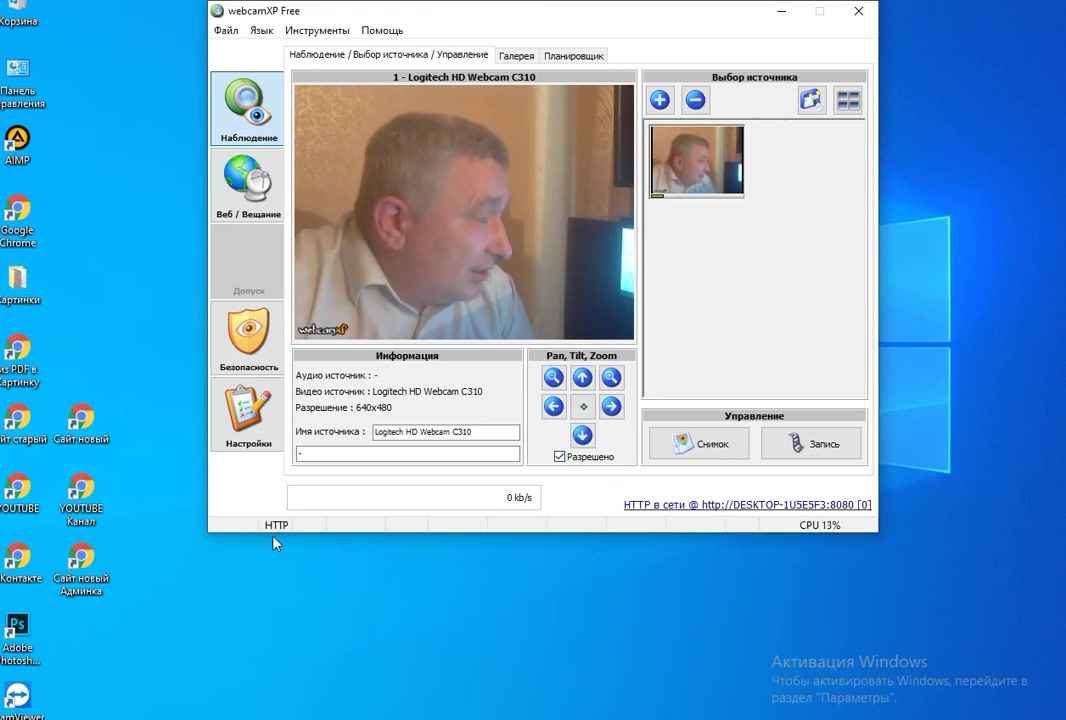Open the Картинки desktop folder
This screenshot has width=1066, height=720.
(x=18, y=285)
